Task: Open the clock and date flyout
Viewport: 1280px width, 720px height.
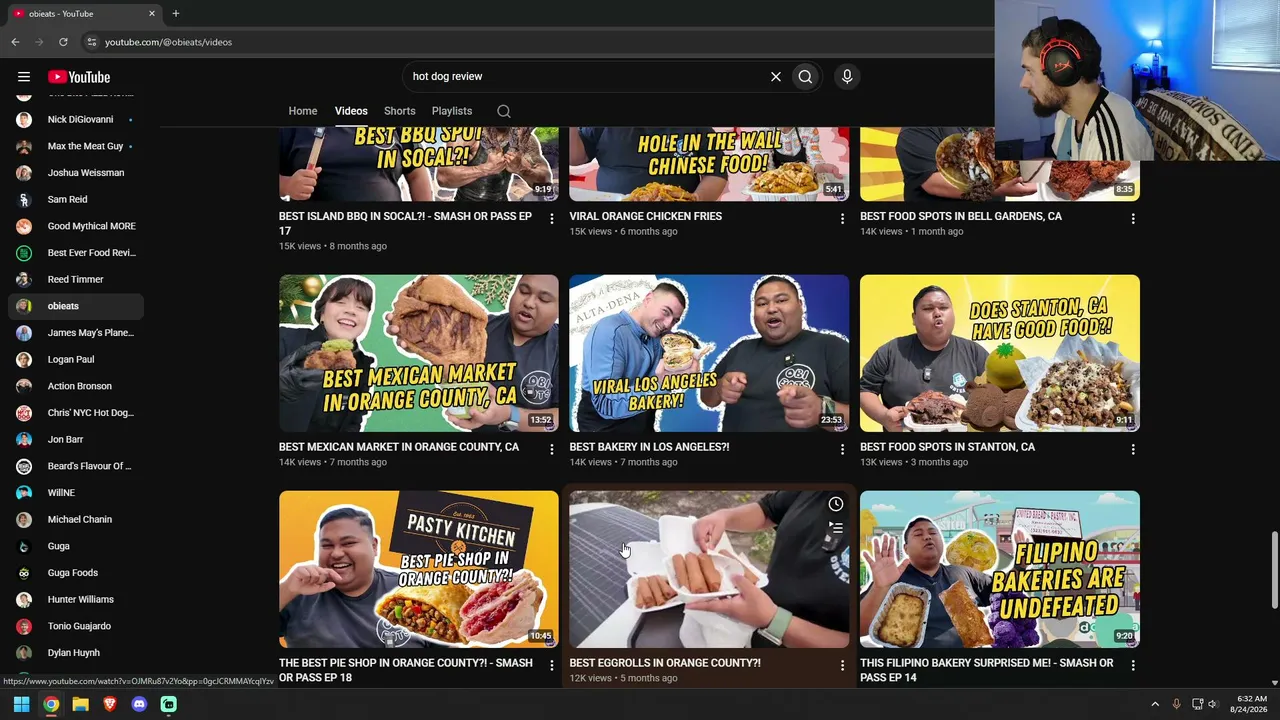Action: [1248, 704]
